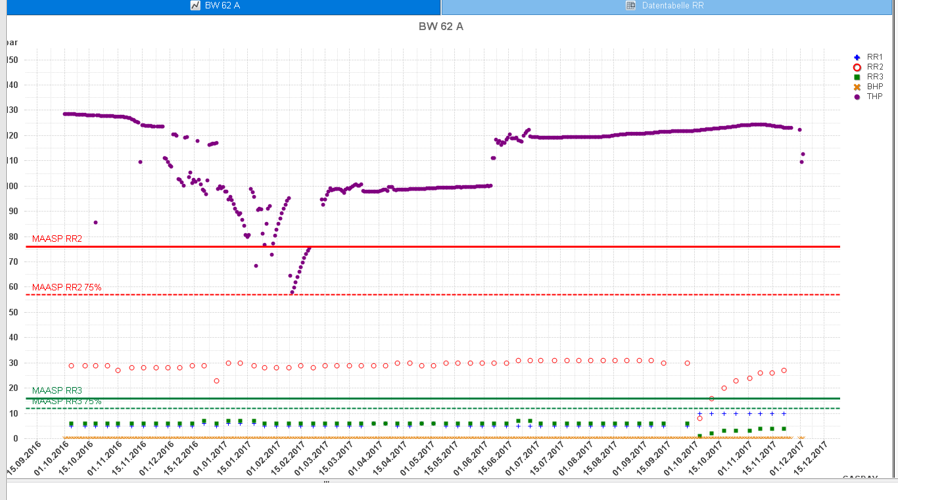Click the 01.10.2016 date axis label
Viewport: 932px width, 500px height.
50,458
